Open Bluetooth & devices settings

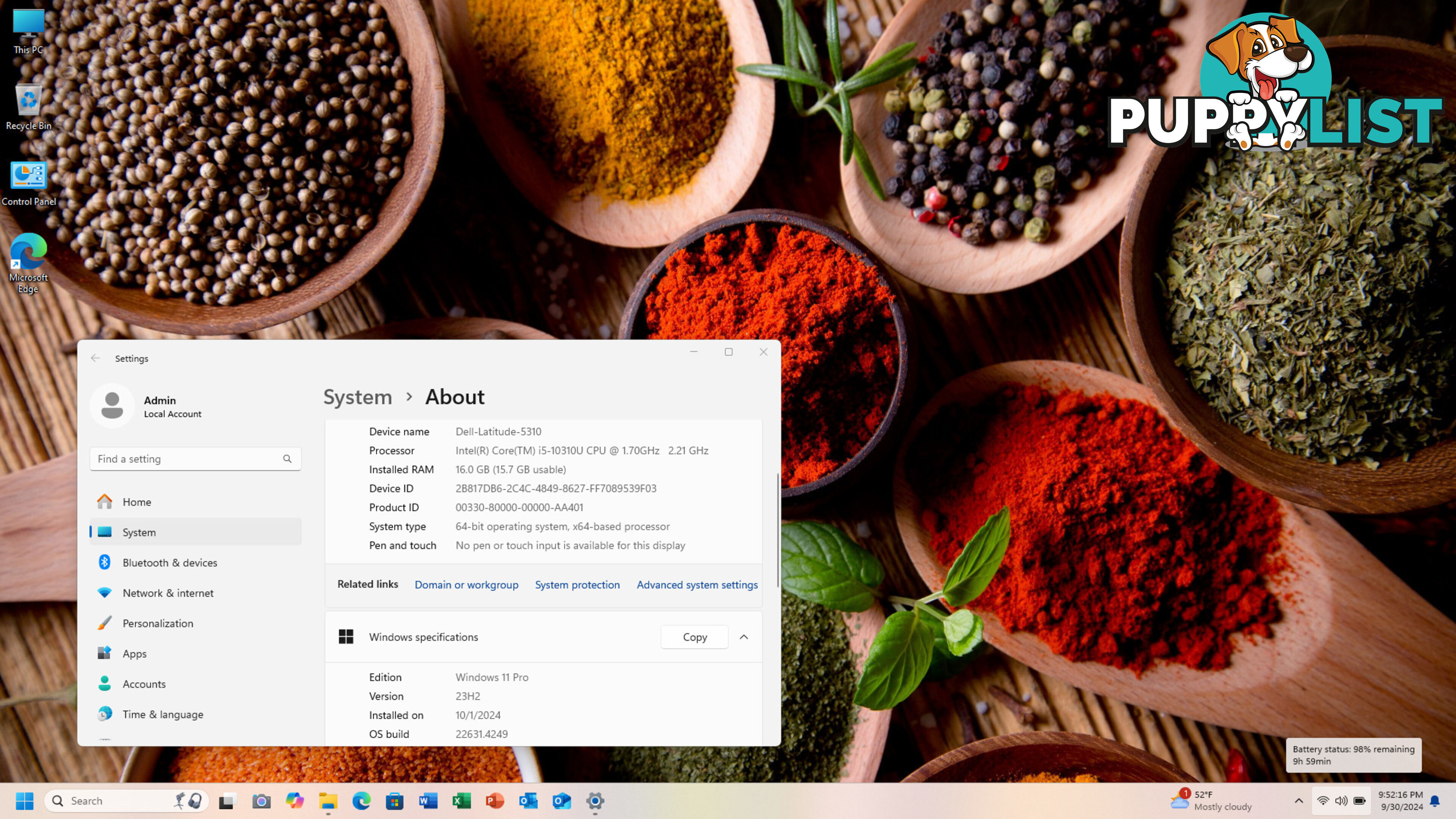tap(196, 562)
